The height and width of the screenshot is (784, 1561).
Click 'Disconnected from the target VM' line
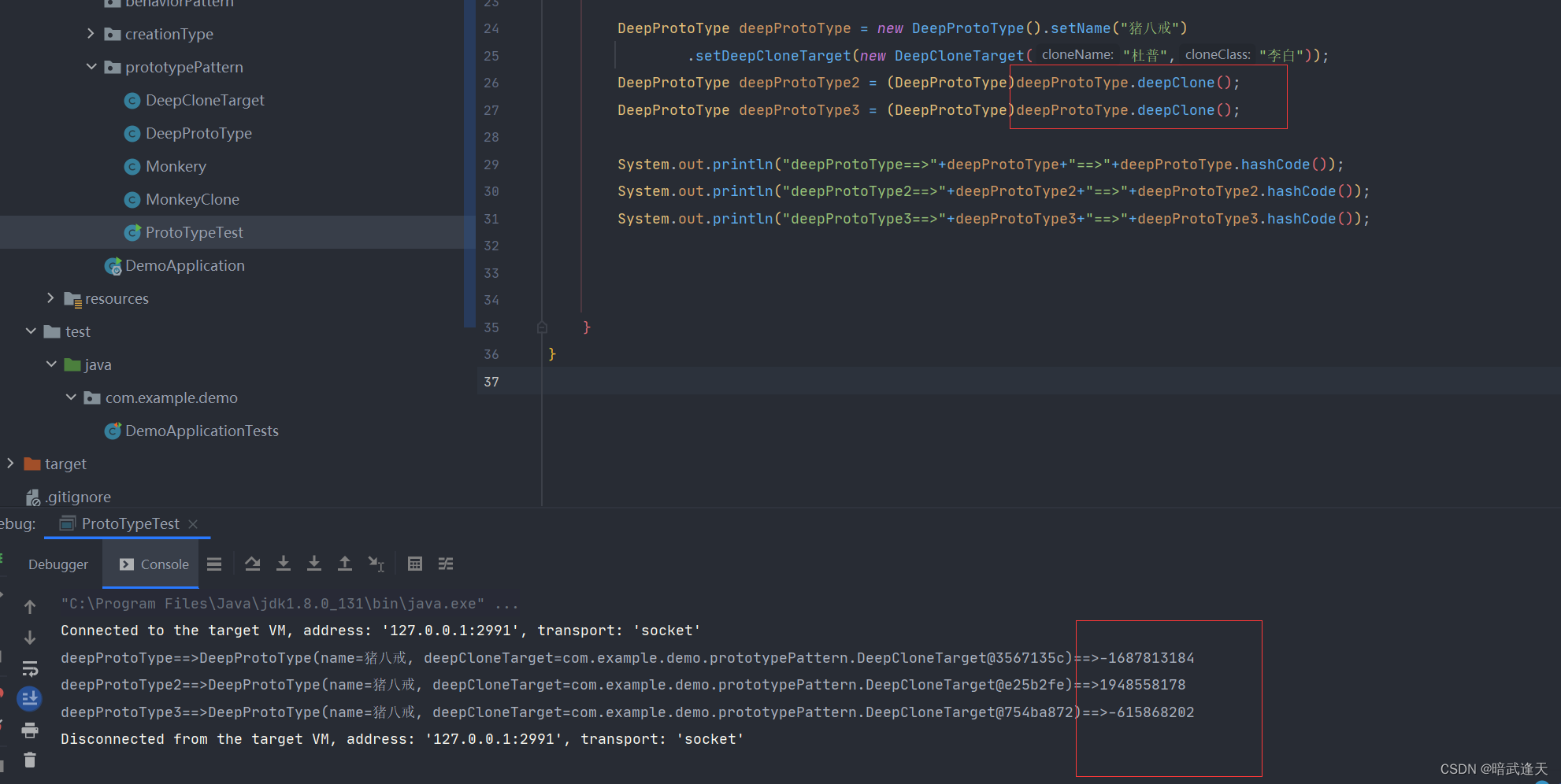pyautogui.click(x=402, y=739)
